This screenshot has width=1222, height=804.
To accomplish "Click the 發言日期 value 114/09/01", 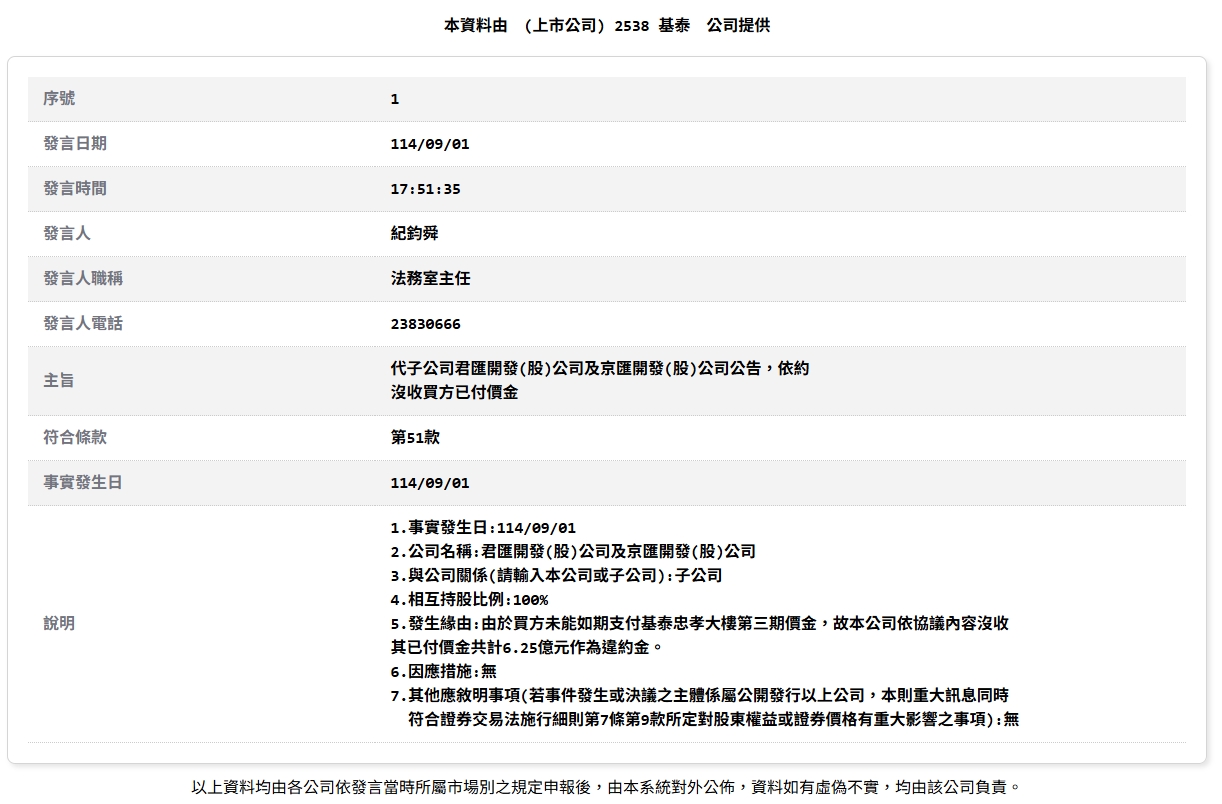I will point(429,144).
